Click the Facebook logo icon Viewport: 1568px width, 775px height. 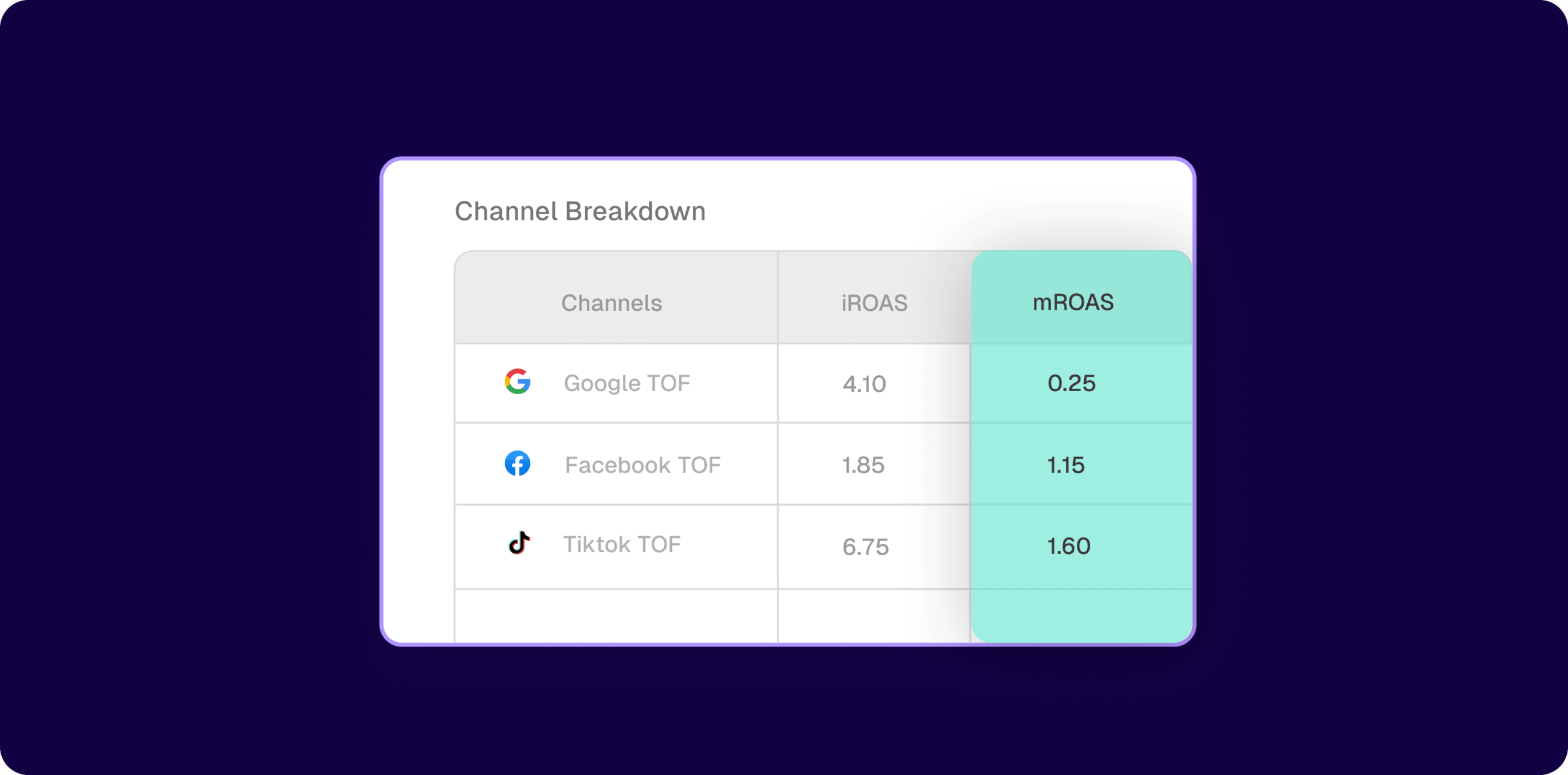click(518, 463)
